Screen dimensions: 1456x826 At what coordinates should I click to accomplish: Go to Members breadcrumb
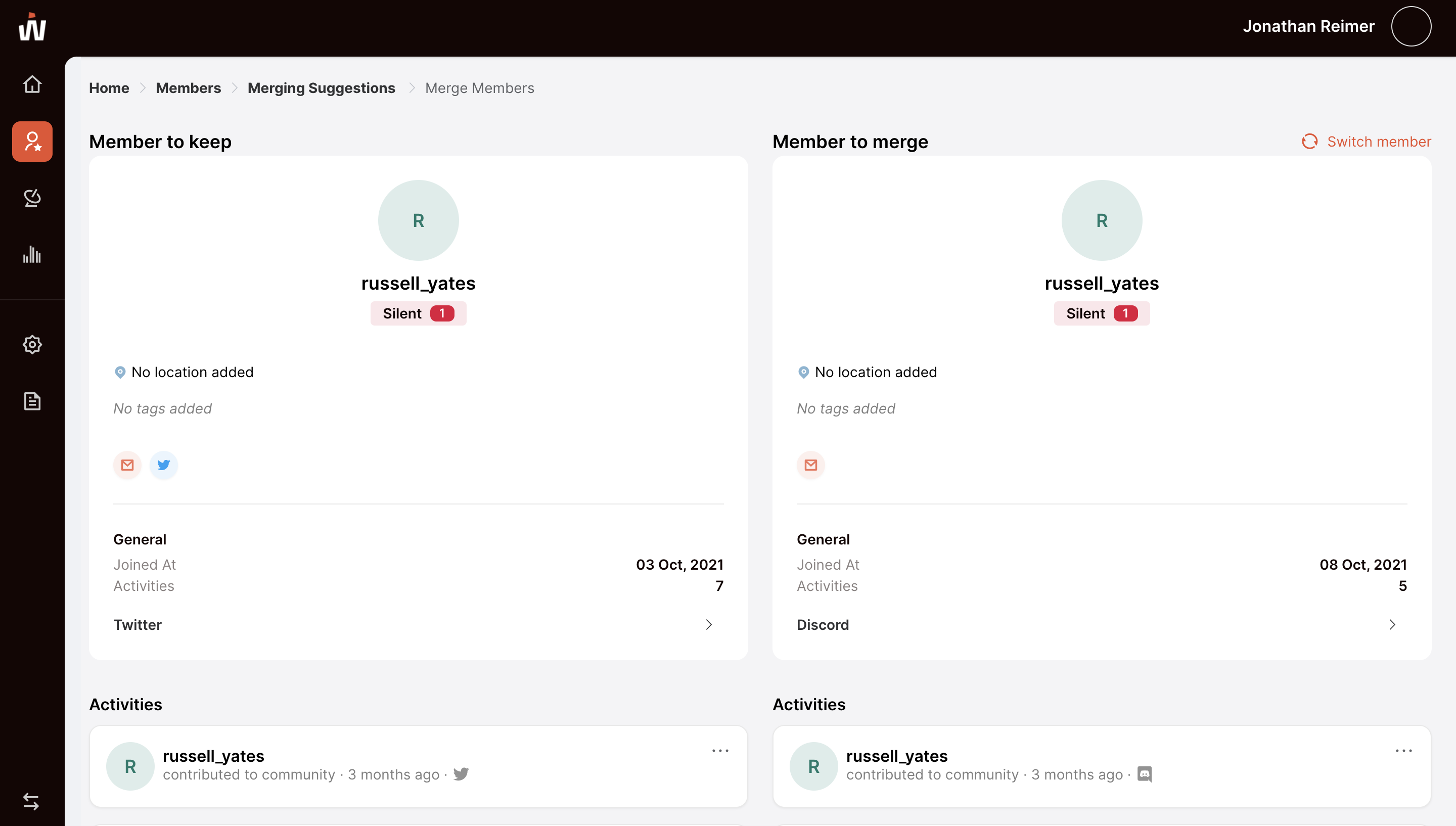[188, 88]
